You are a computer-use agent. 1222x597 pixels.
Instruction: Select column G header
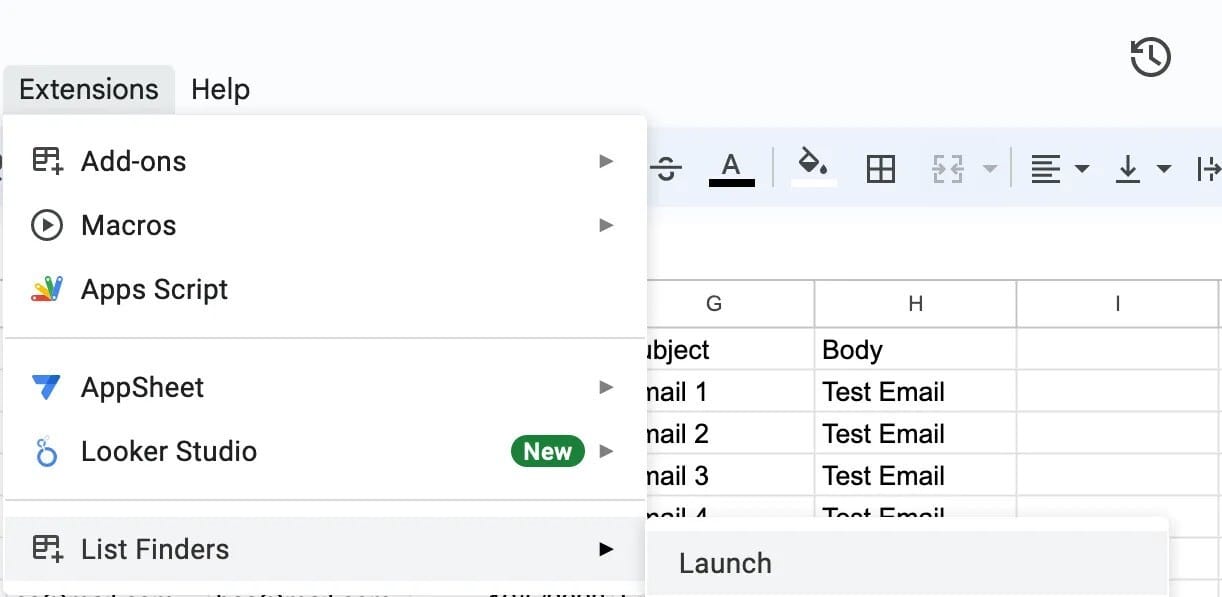(x=714, y=304)
